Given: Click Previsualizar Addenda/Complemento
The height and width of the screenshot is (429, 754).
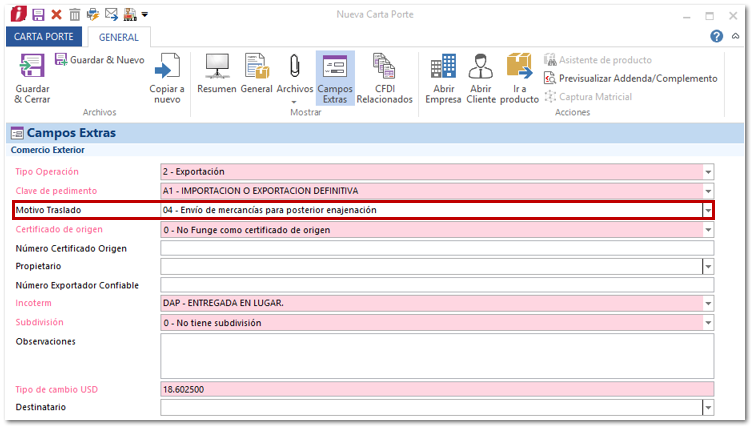Looking at the screenshot, I should pos(630,78).
